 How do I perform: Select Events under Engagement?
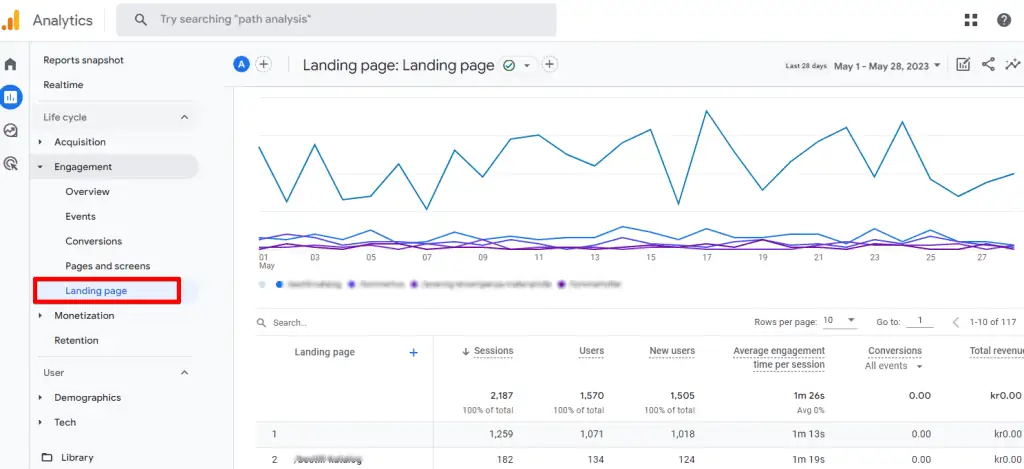[80, 217]
